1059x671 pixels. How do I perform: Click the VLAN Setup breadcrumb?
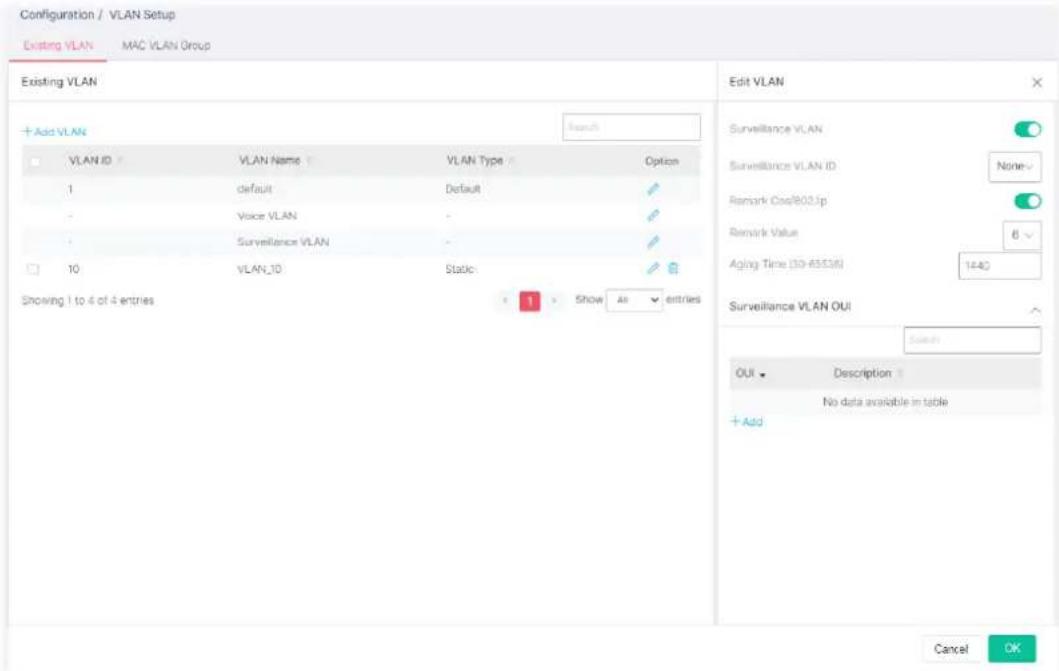pyautogui.click(x=142, y=14)
